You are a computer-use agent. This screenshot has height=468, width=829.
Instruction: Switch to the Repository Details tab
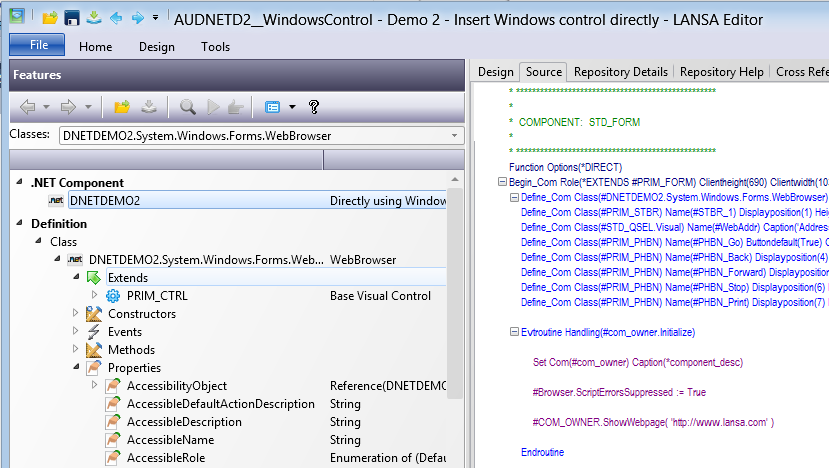coord(620,72)
